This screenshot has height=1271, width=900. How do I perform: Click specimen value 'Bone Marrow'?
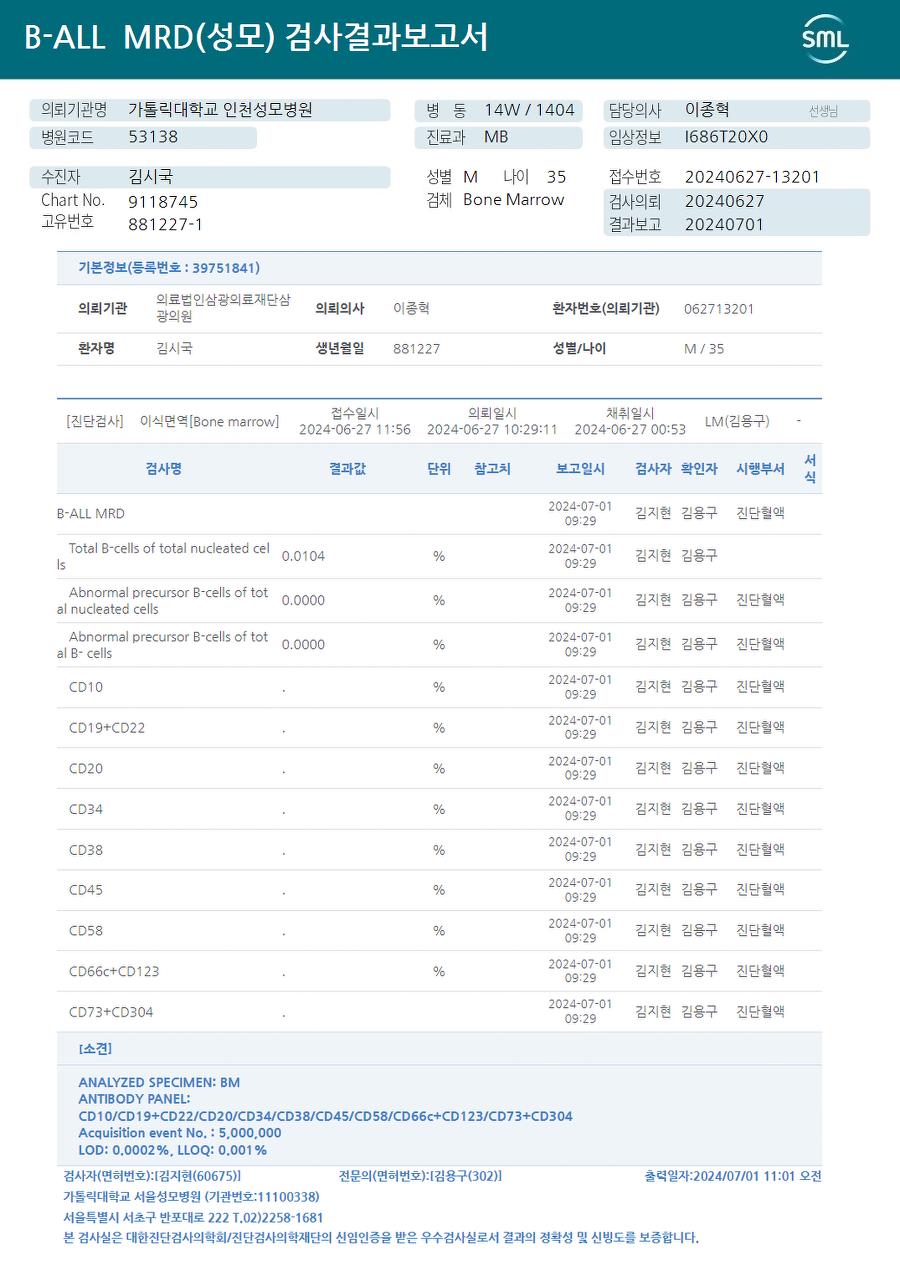pos(514,200)
